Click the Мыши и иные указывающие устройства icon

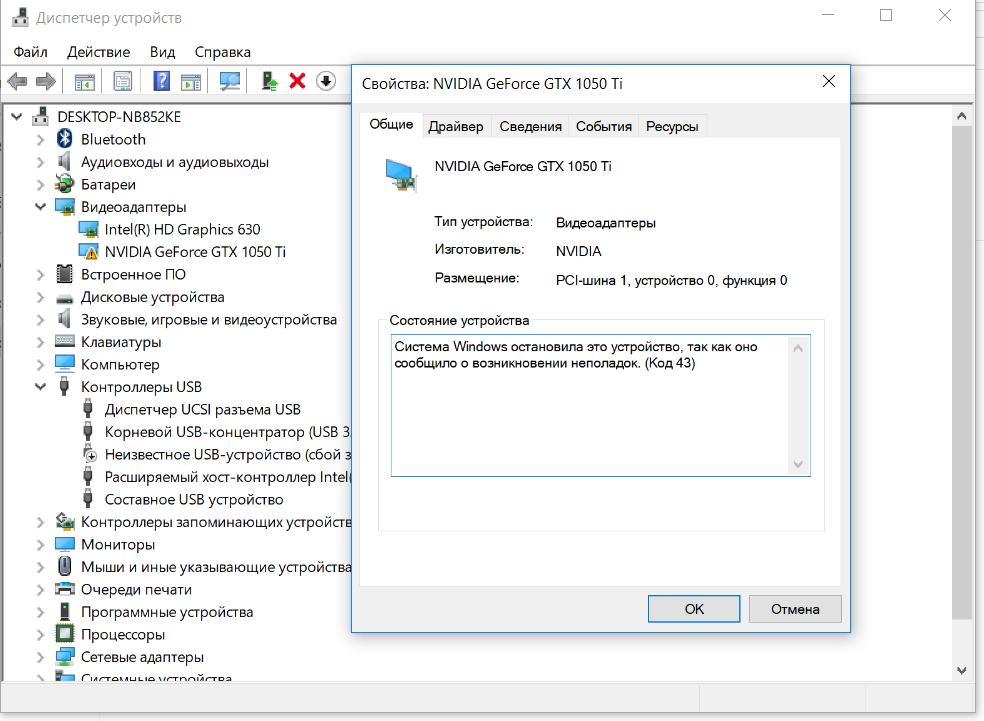[65, 566]
